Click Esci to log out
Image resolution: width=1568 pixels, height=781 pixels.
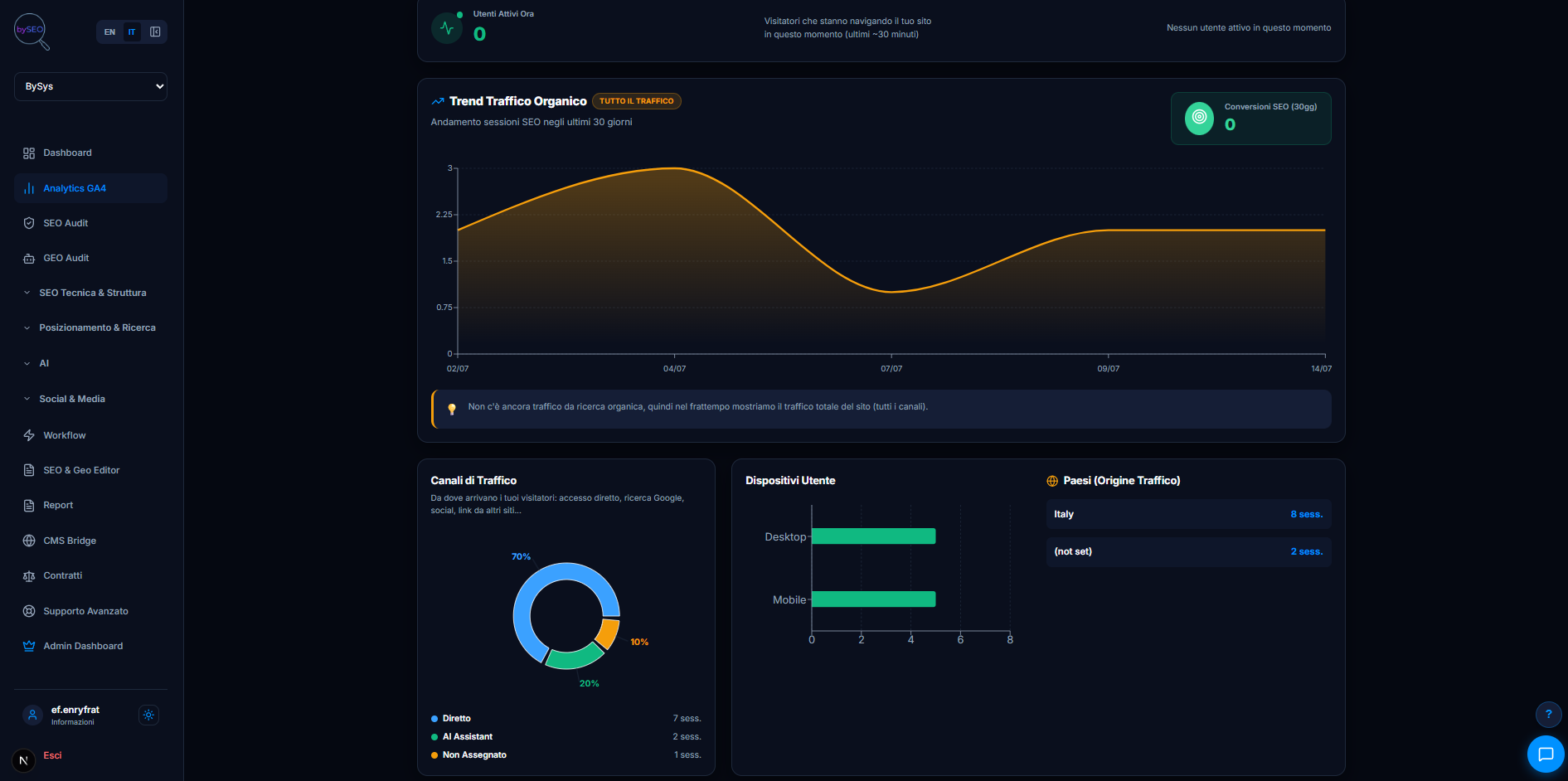[x=52, y=755]
